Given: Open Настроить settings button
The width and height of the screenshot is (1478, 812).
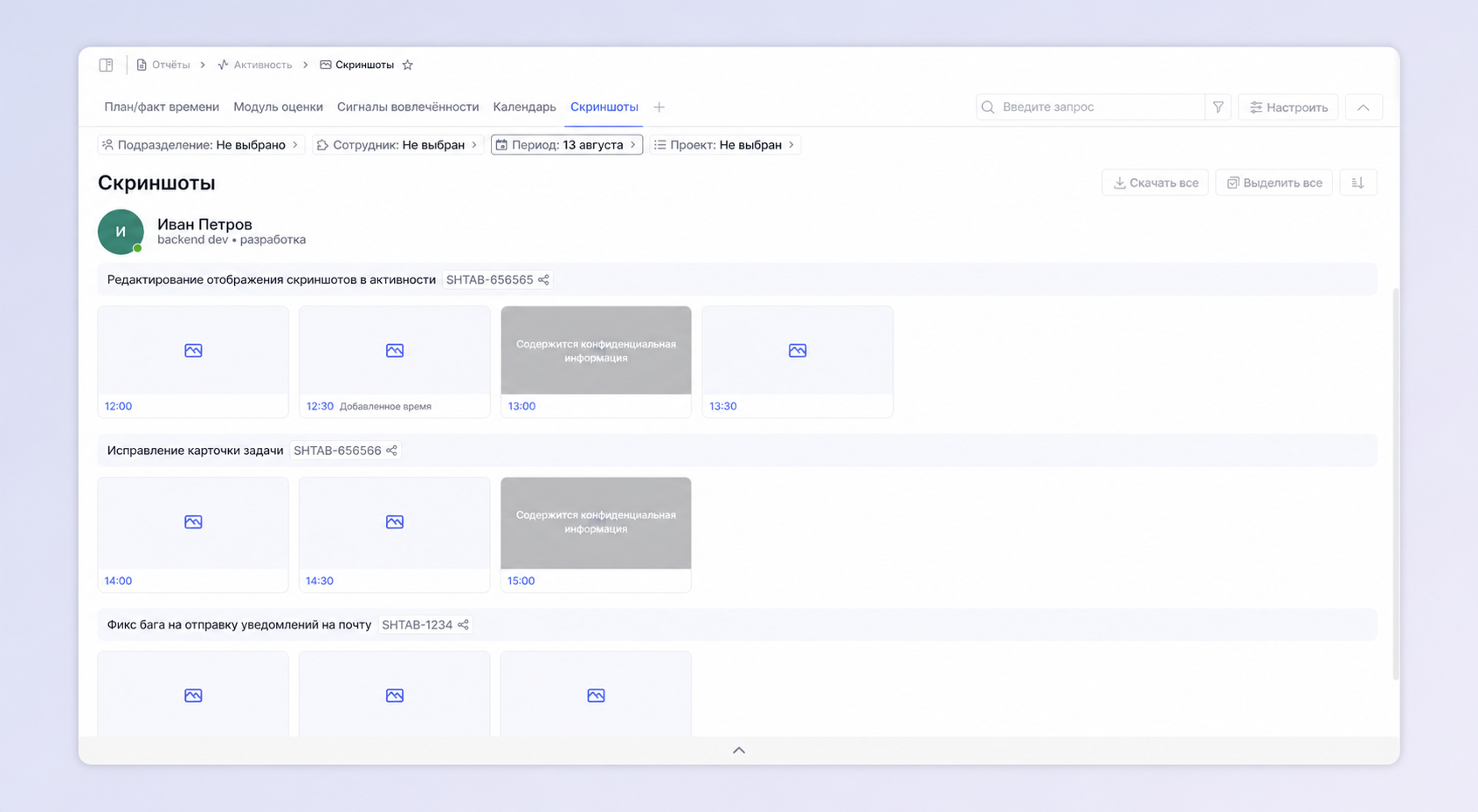Looking at the screenshot, I should [x=1288, y=107].
